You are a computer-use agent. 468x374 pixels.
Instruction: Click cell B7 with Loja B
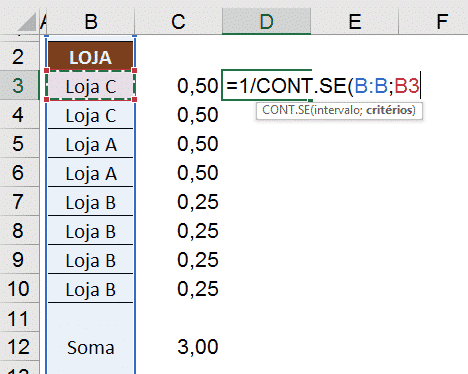[91, 201]
